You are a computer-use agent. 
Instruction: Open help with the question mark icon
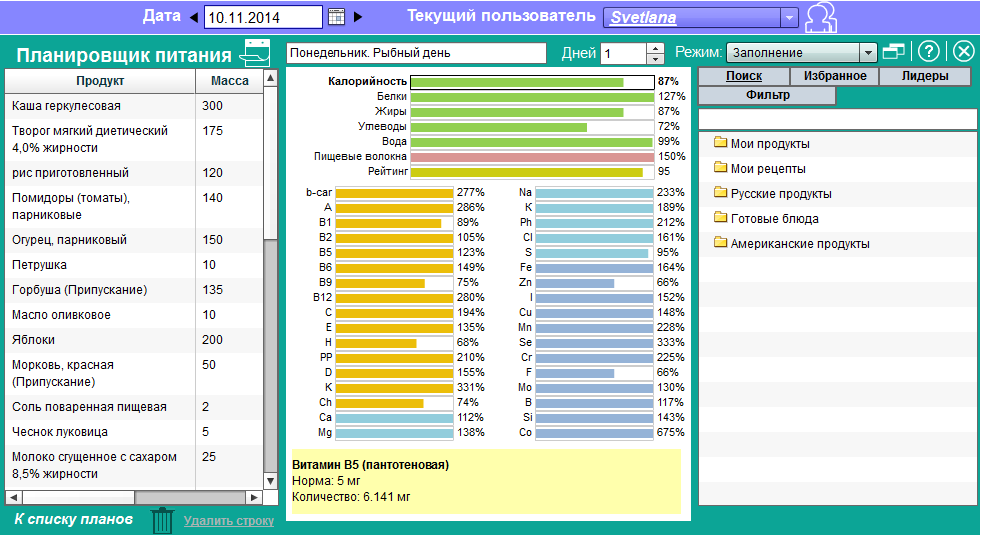[x=929, y=52]
